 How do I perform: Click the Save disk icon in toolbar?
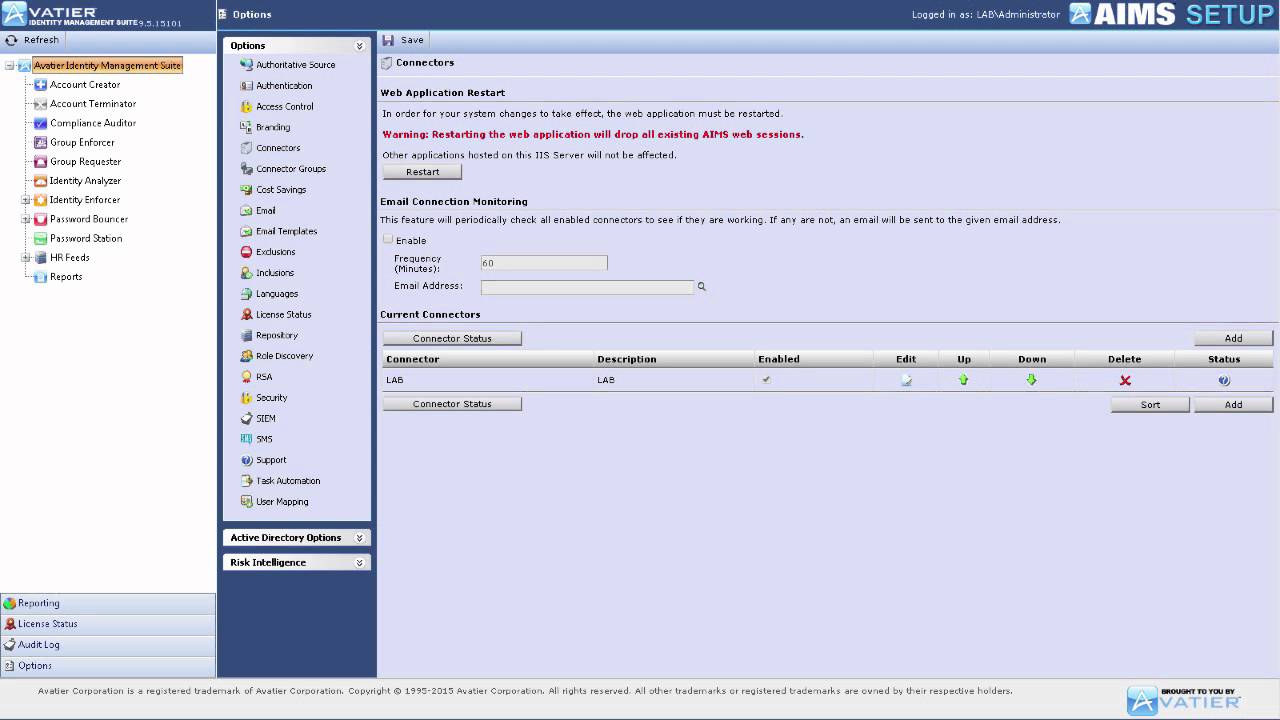pos(388,40)
